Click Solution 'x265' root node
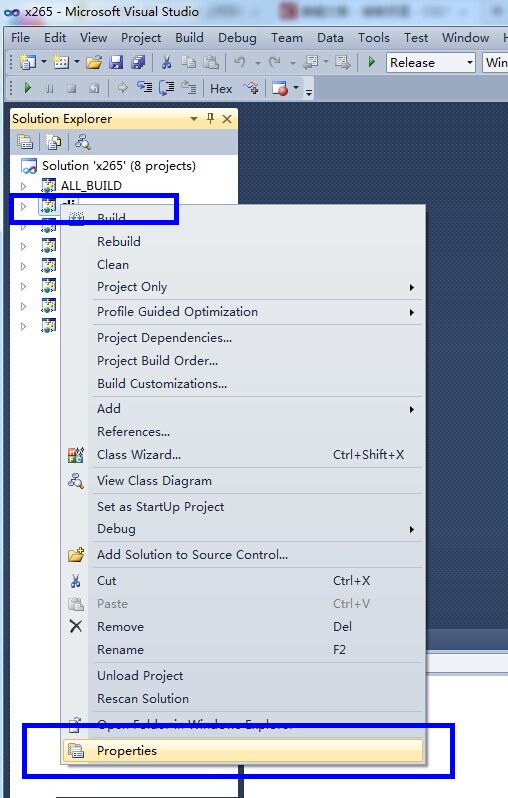 pos(119,165)
